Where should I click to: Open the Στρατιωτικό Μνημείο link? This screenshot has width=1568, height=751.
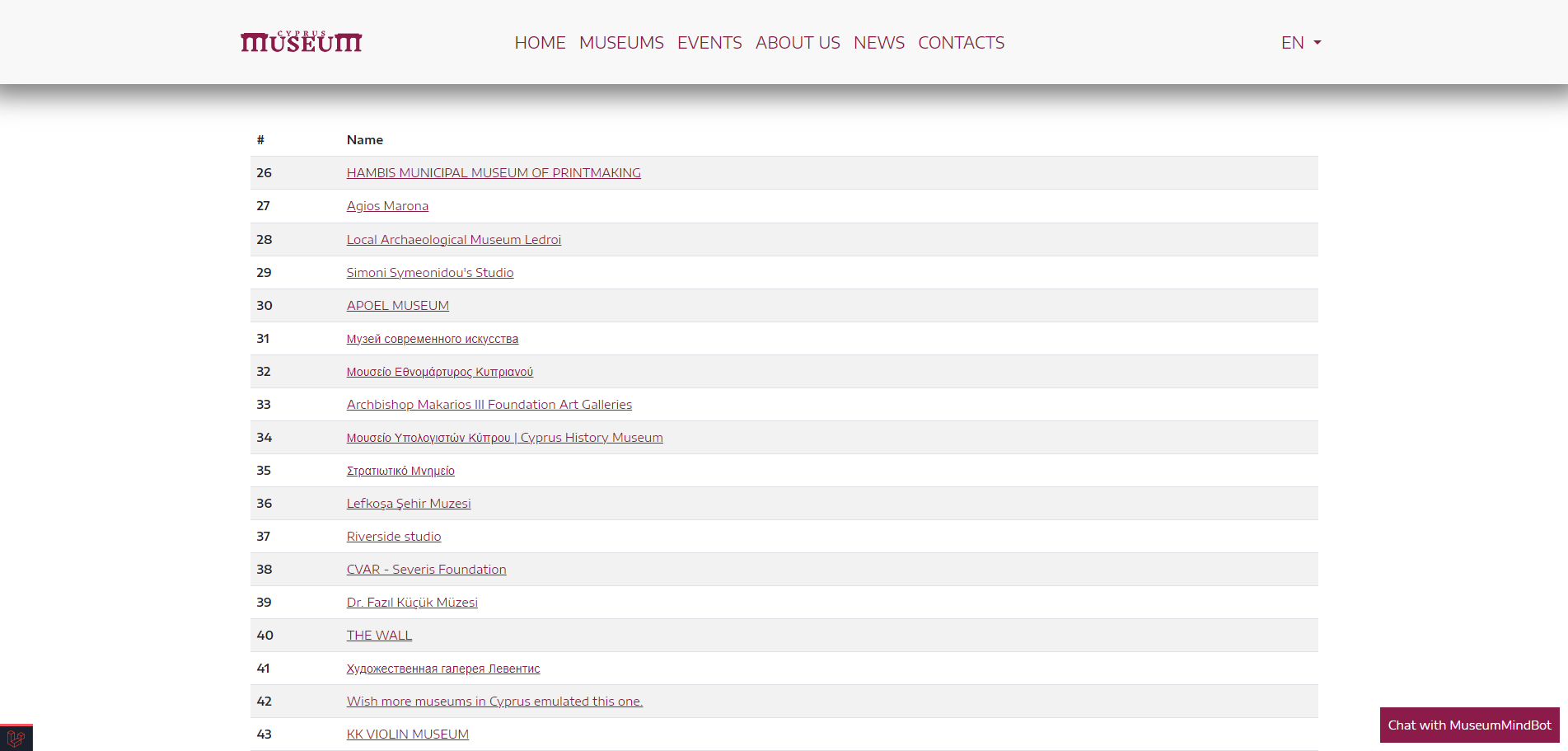click(x=400, y=471)
